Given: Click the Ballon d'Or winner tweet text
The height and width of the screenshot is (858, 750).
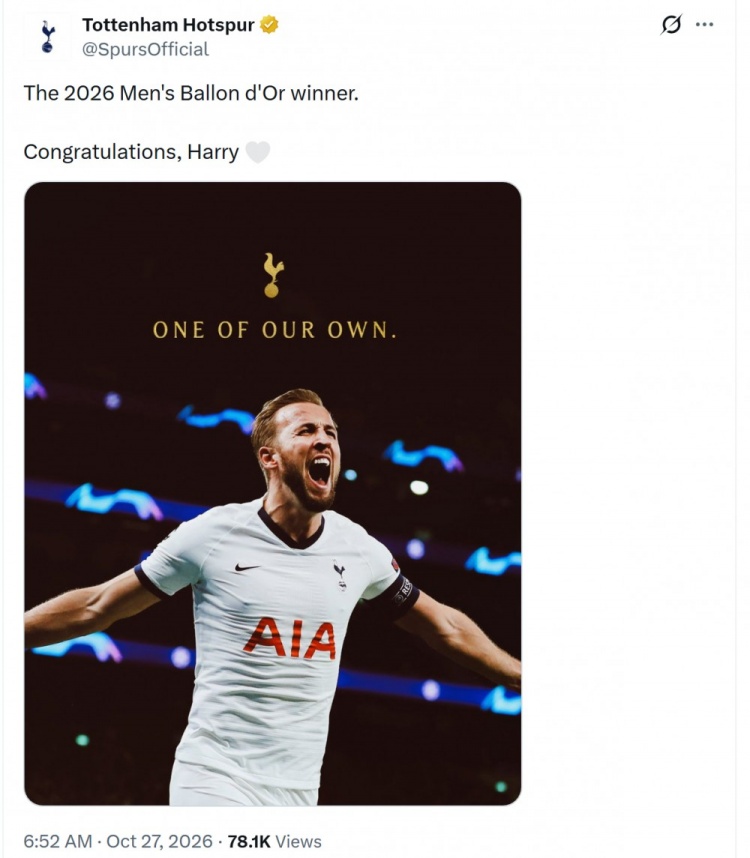Looking at the screenshot, I should 191,93.
